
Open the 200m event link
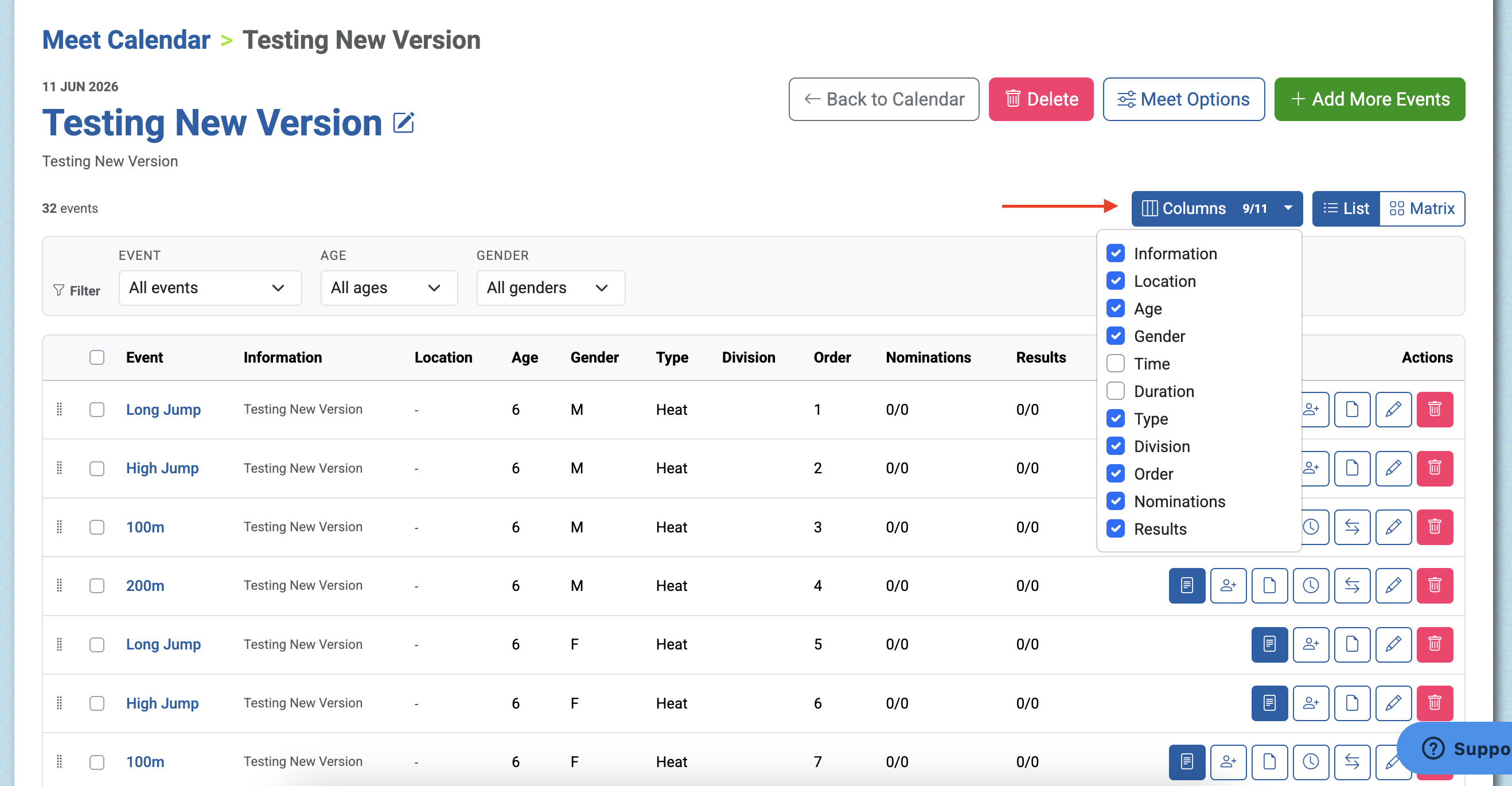click(145, 585)
